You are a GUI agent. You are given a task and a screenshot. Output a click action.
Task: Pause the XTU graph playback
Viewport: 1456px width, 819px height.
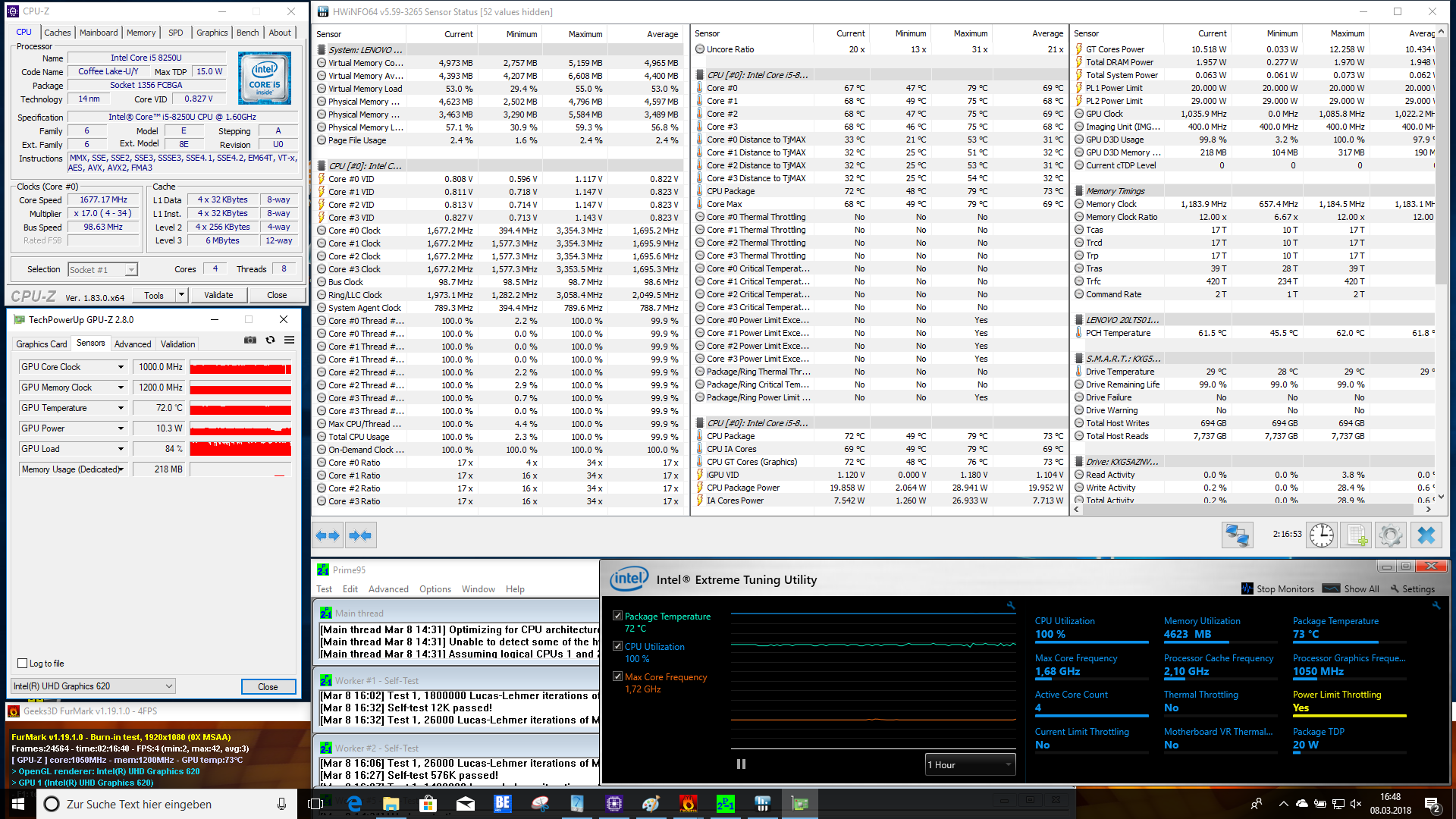[741, 764]
